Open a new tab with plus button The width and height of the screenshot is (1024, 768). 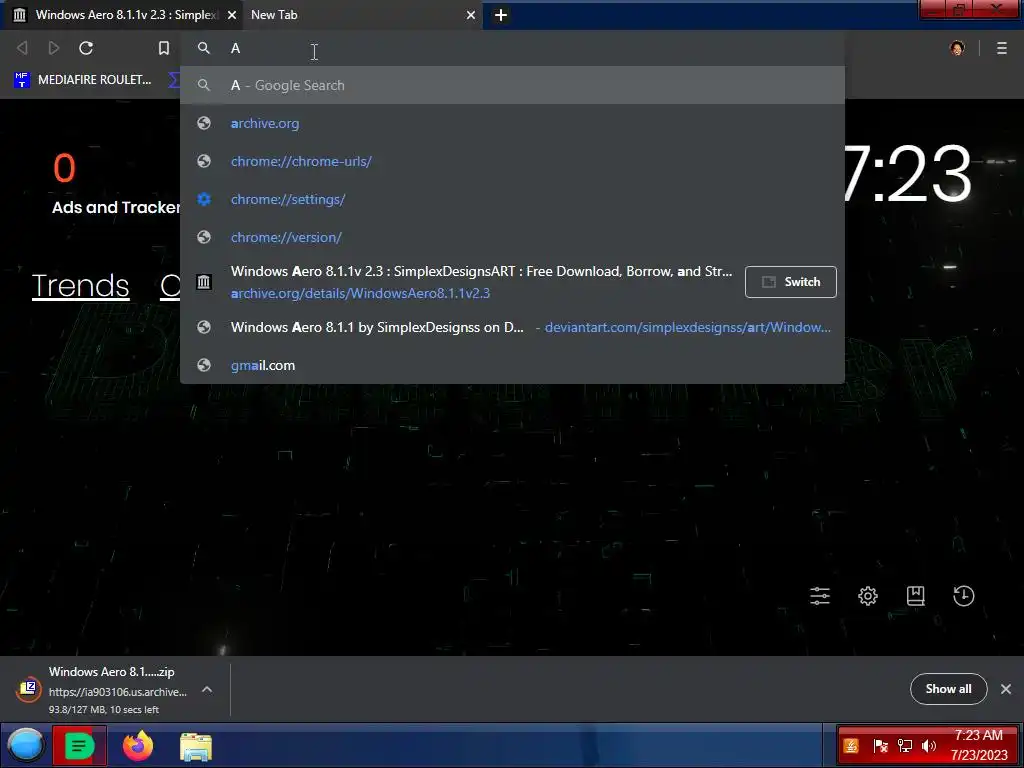point(501,14)
